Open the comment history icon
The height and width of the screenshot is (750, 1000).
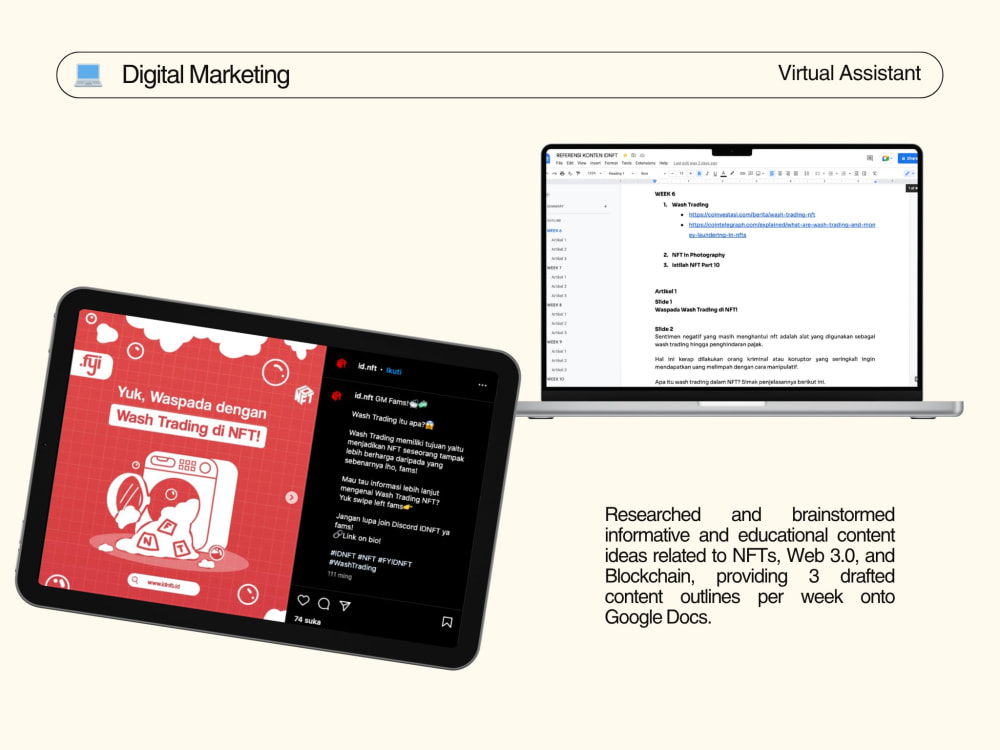coord(870,158)
